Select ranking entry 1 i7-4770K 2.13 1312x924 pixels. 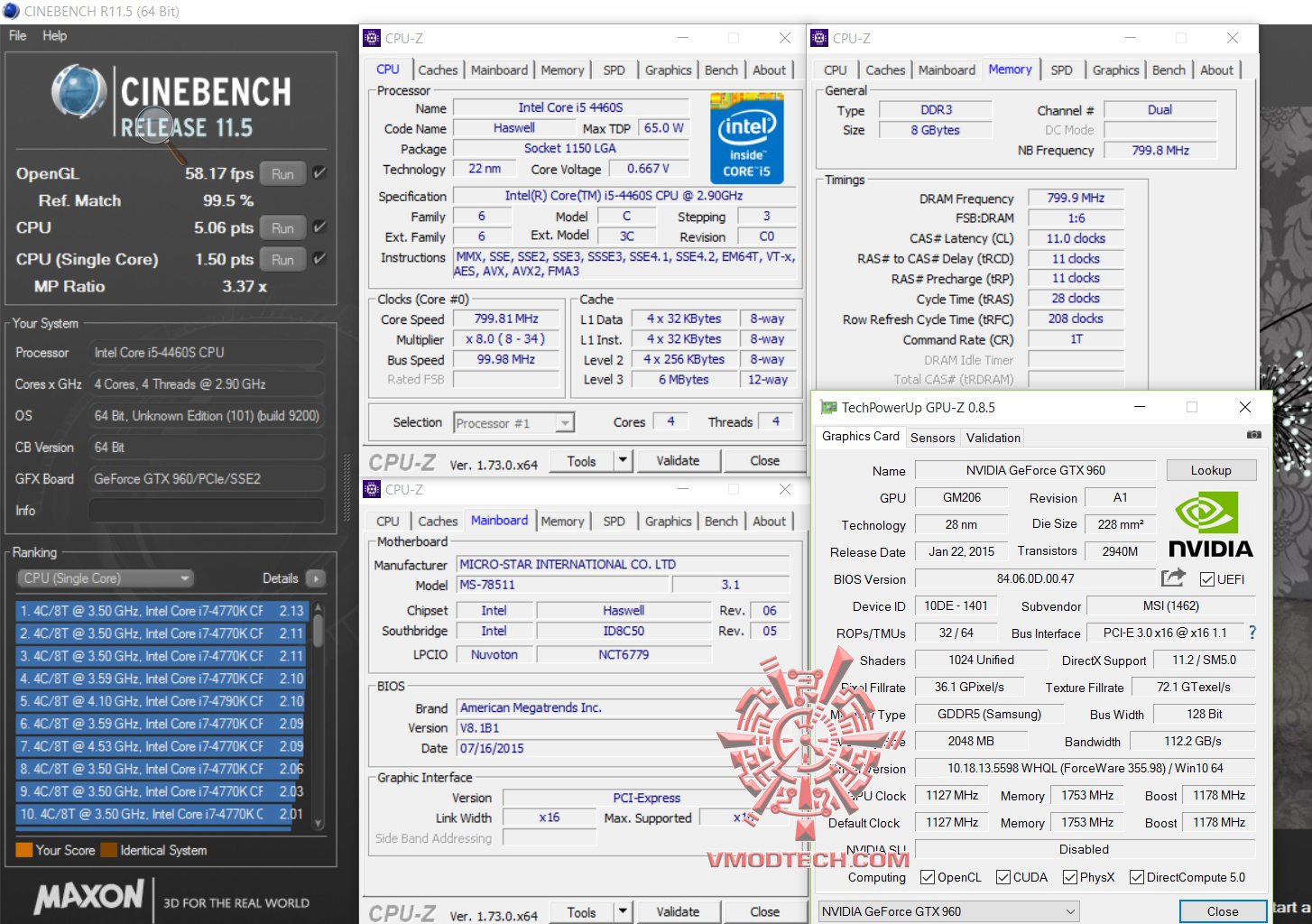162,611
